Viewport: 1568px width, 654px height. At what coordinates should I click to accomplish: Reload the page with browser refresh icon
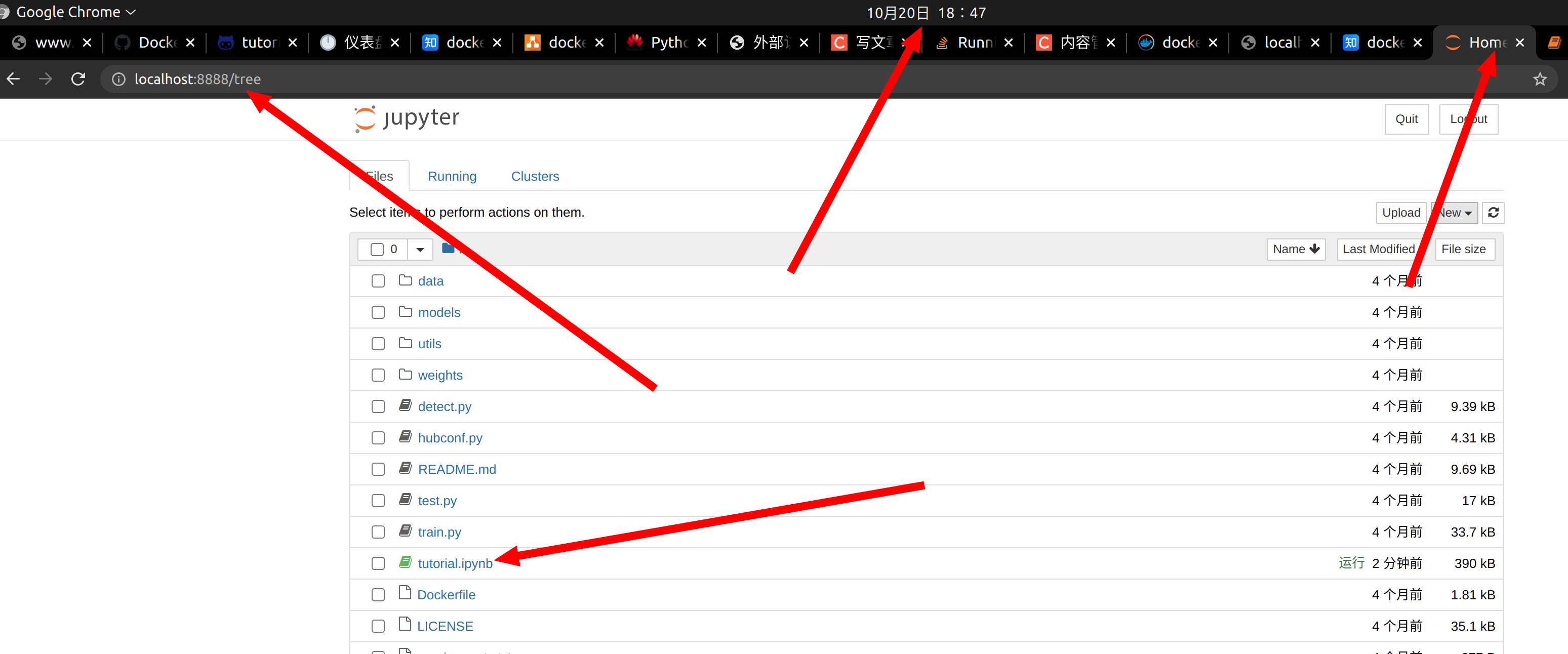coord(78,79)
